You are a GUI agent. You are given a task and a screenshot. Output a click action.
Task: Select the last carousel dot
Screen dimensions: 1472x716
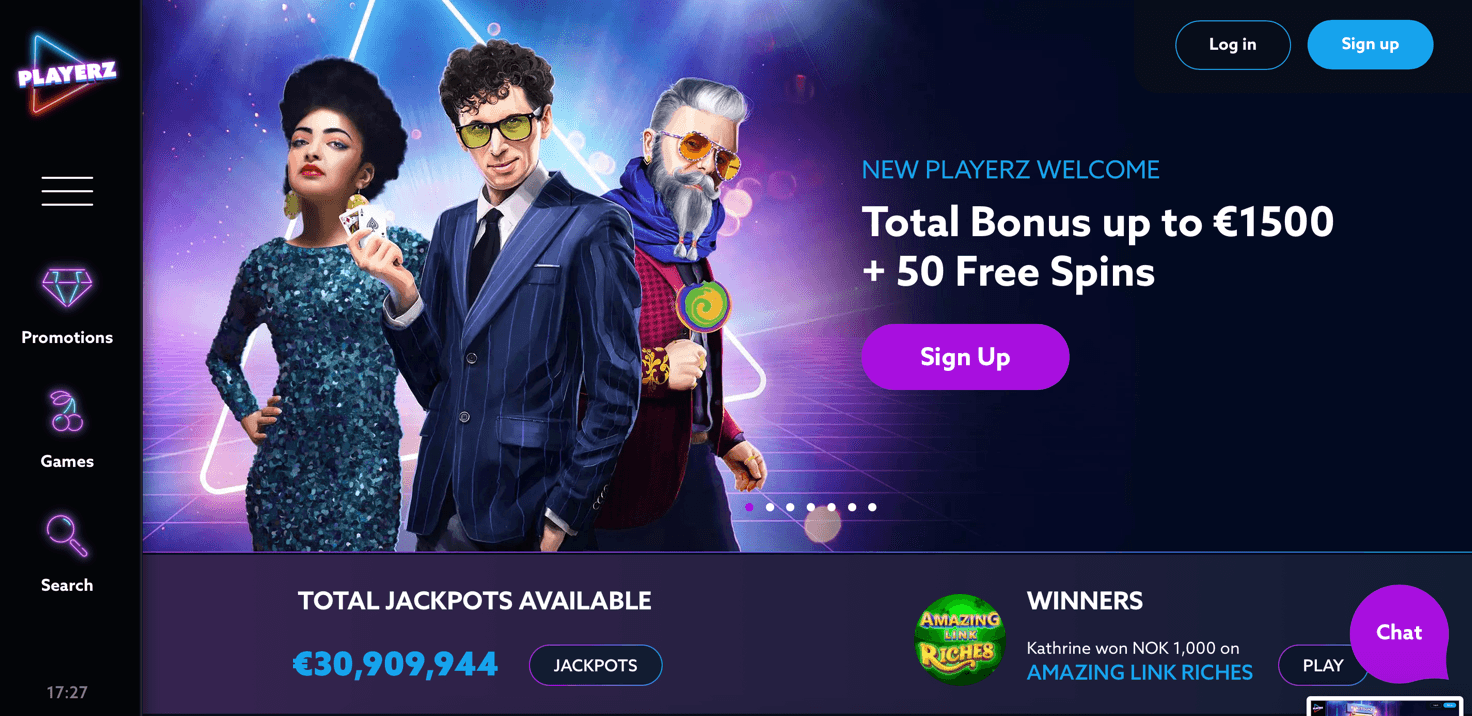click(x=872, y=507)
